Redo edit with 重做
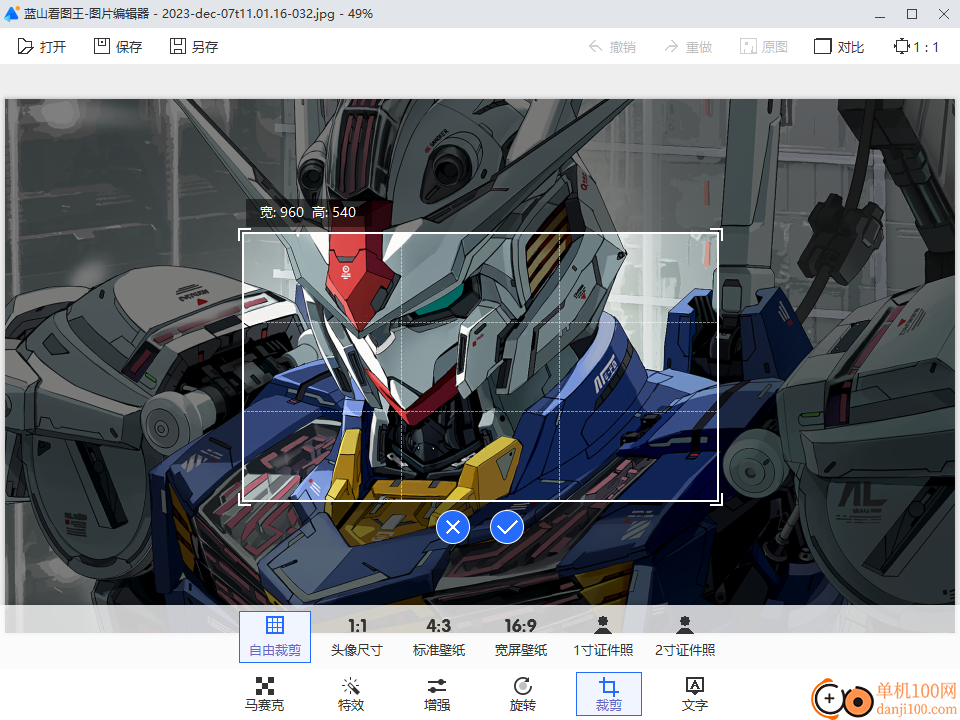This screenshot has height=720, width=960. [688, 47]
